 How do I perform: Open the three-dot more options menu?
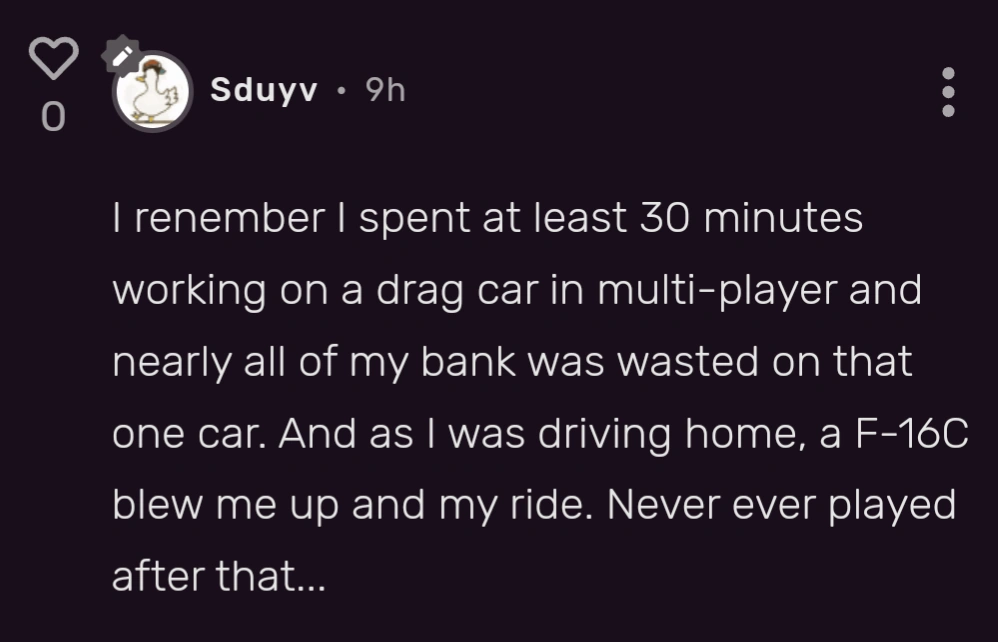click(948, 92)
